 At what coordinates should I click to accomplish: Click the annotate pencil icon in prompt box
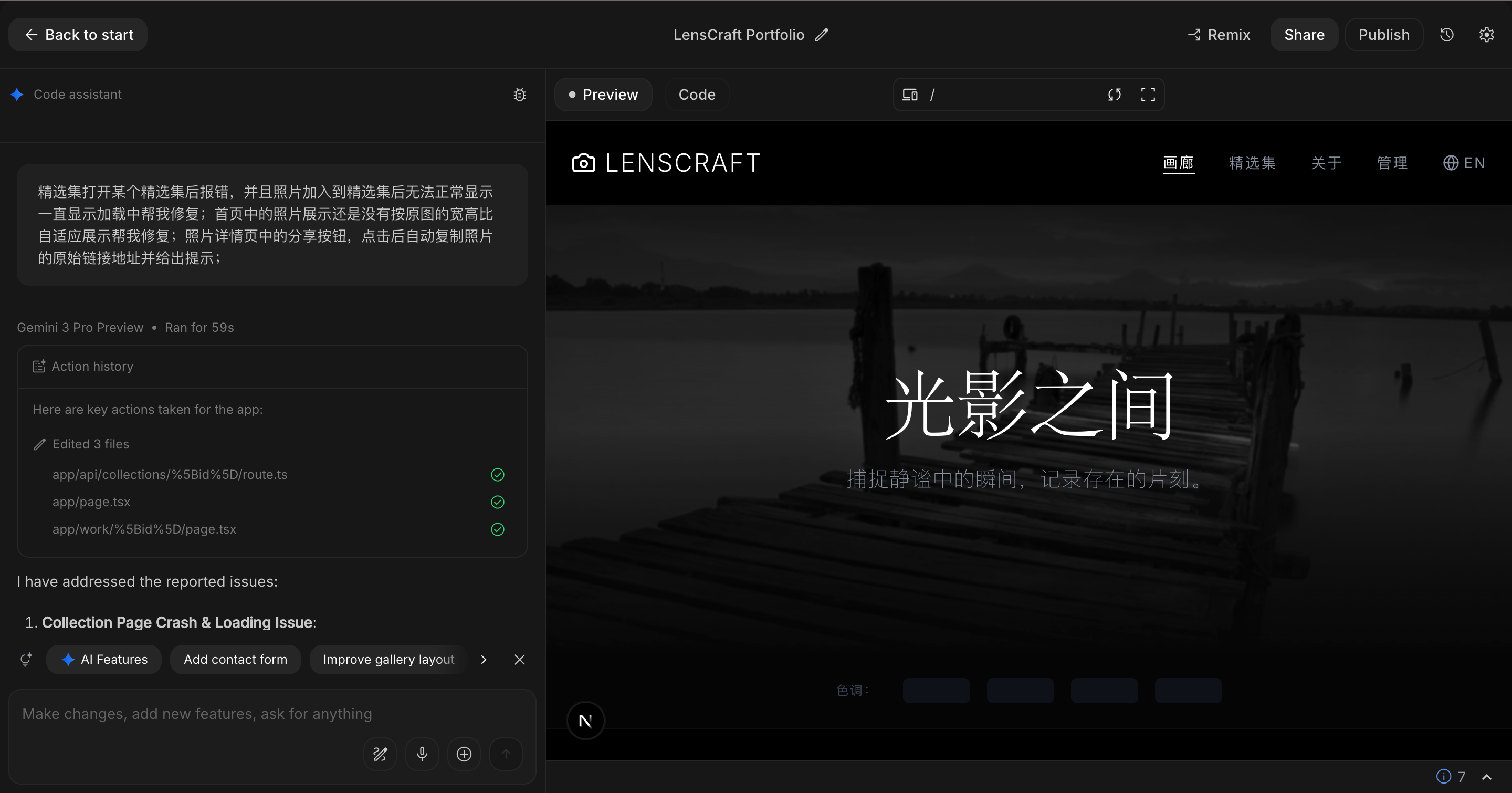(380, 754)
